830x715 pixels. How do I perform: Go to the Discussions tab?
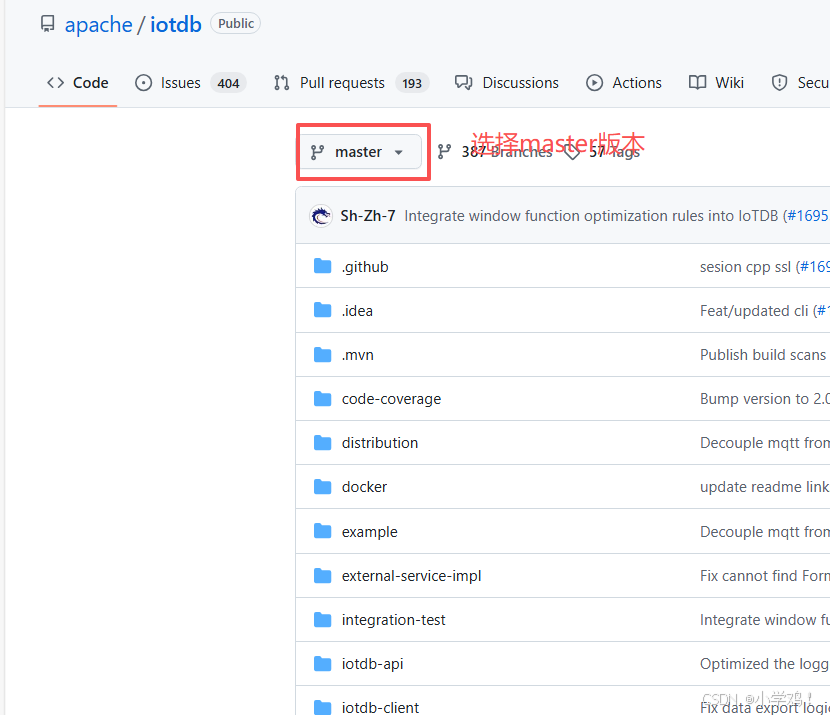(x=507, y=83)
